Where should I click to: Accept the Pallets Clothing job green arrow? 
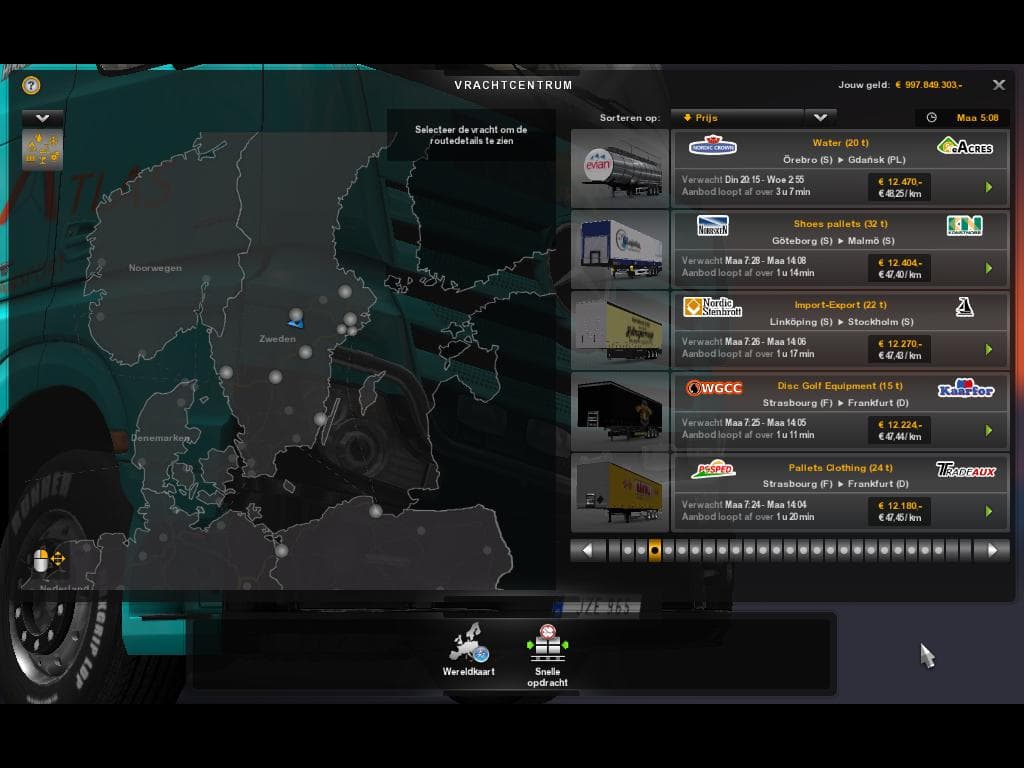(x=989, y=511)
